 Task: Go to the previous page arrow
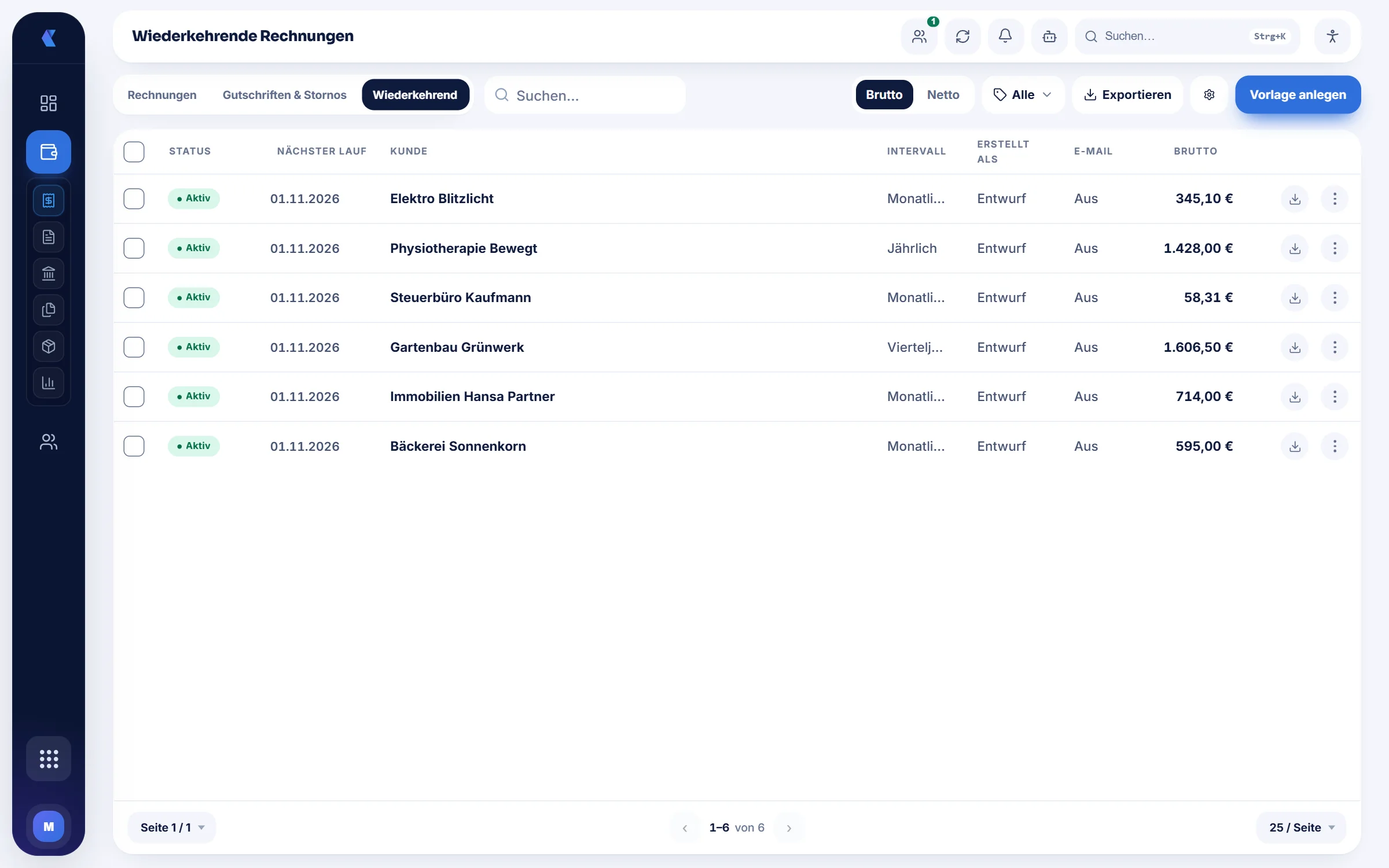pos(685,828)
